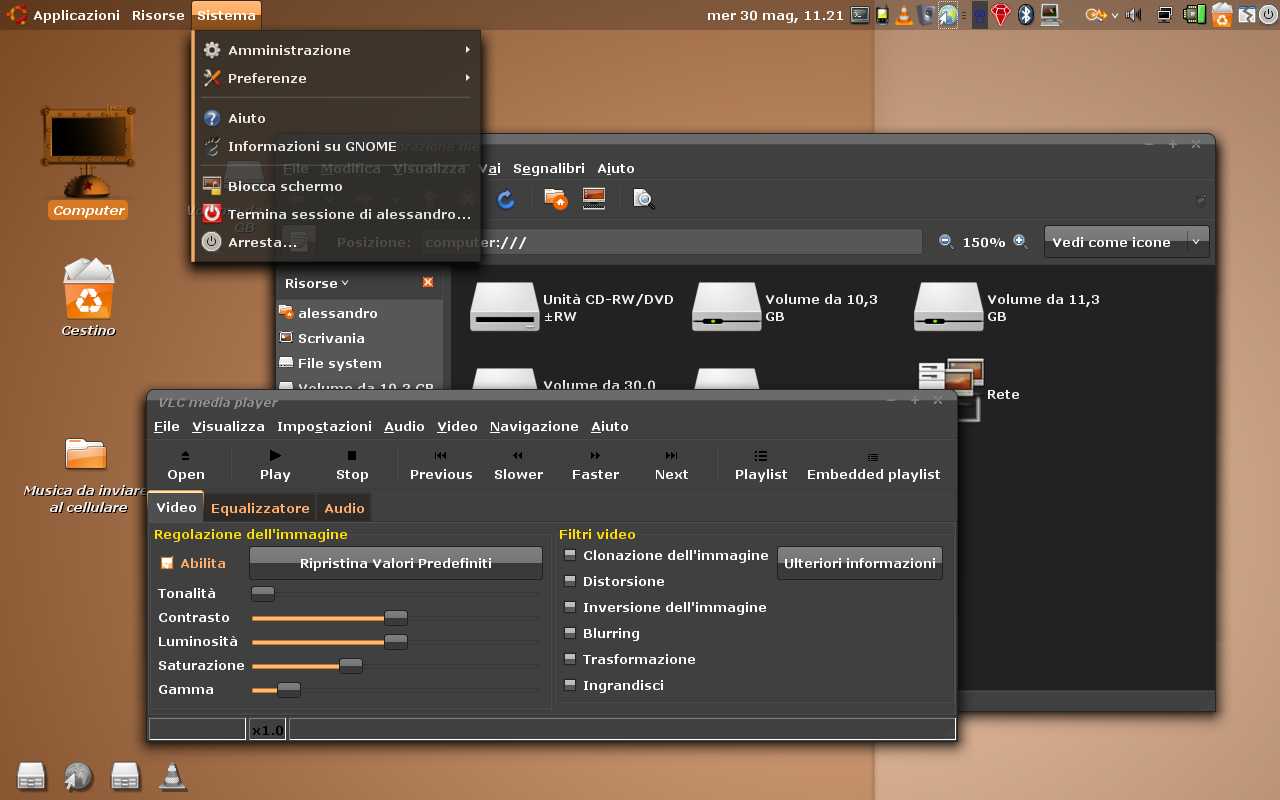Open the Rete network icon
Image resolution: width=1280 pixels, height=800 pixels.
click(x=951, y=390)
